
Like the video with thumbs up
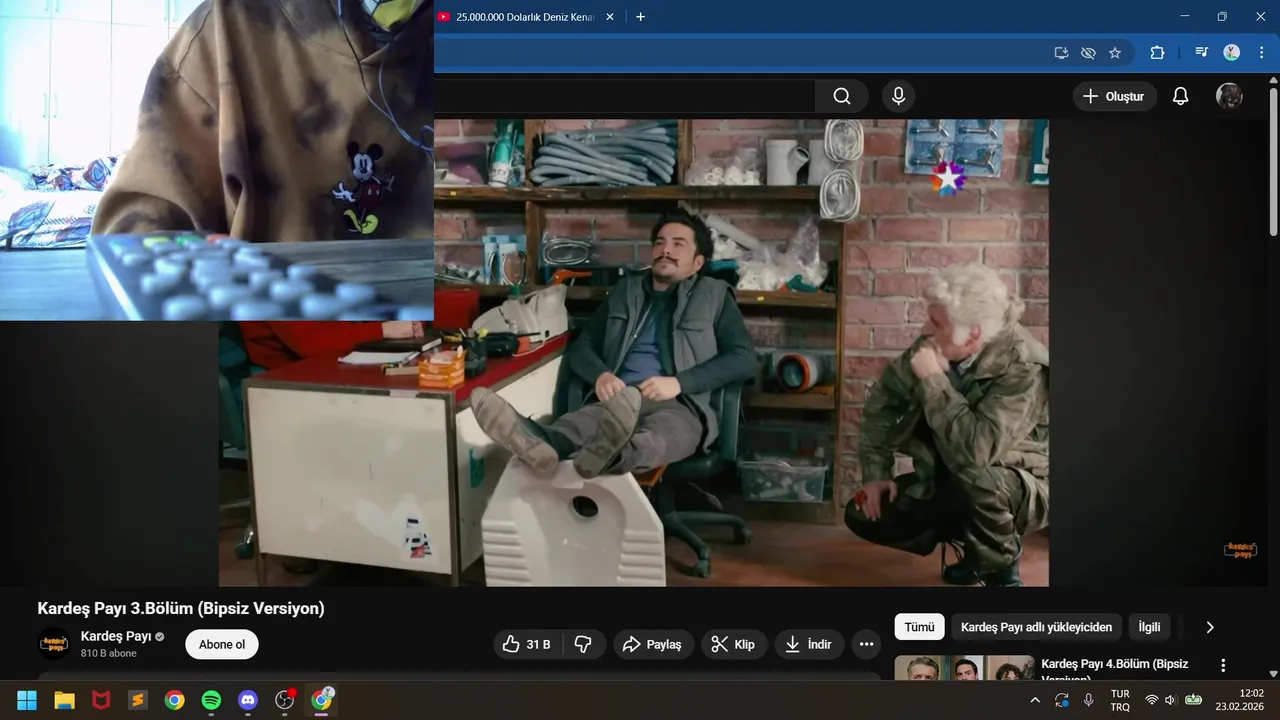click(528, 644)
